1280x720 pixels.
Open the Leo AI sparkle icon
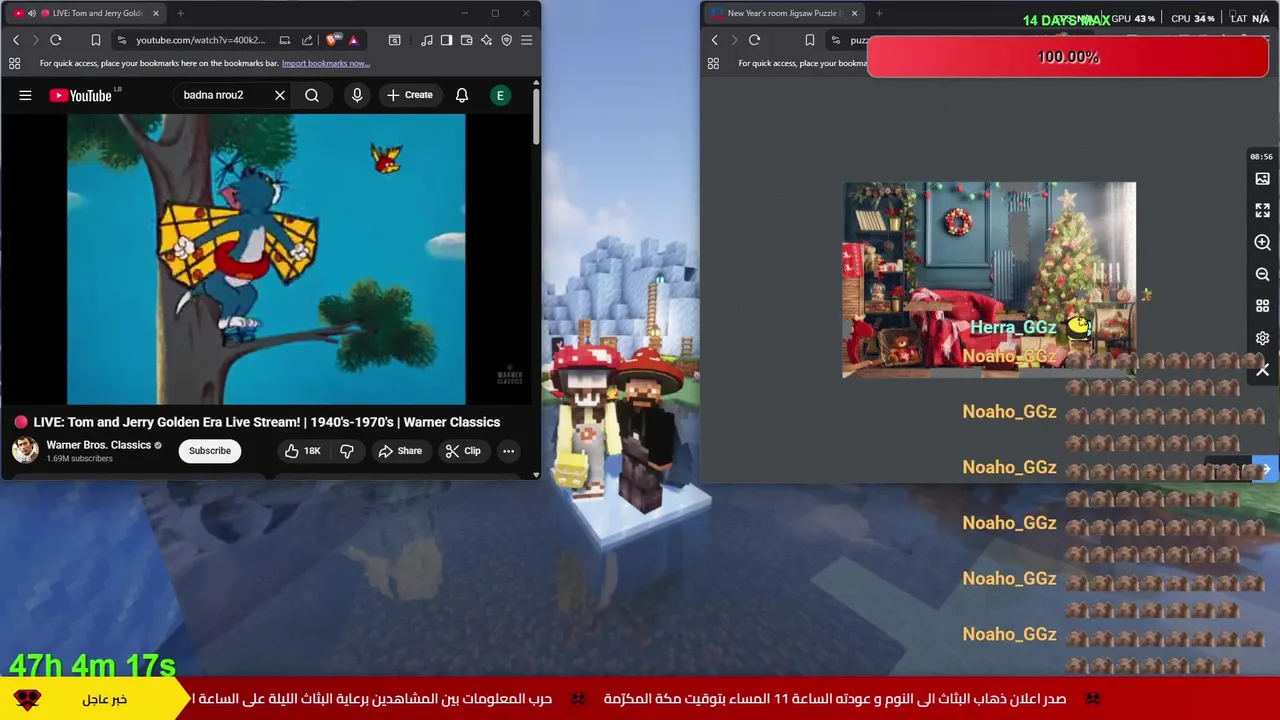pos(486,40)
